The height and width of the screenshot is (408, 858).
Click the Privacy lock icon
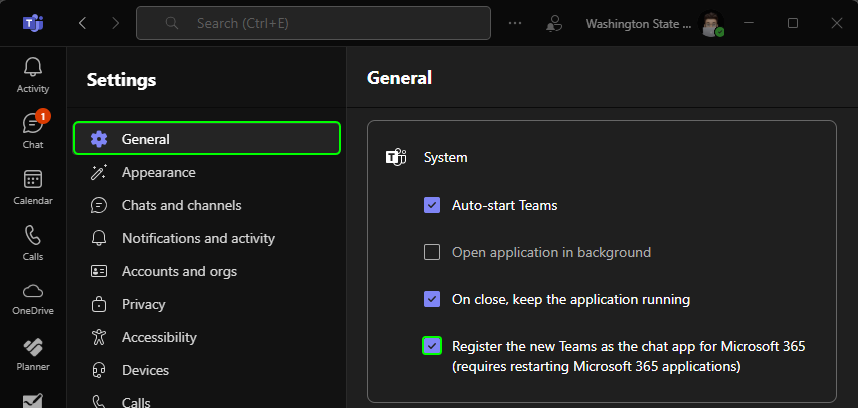coord(99,304)
